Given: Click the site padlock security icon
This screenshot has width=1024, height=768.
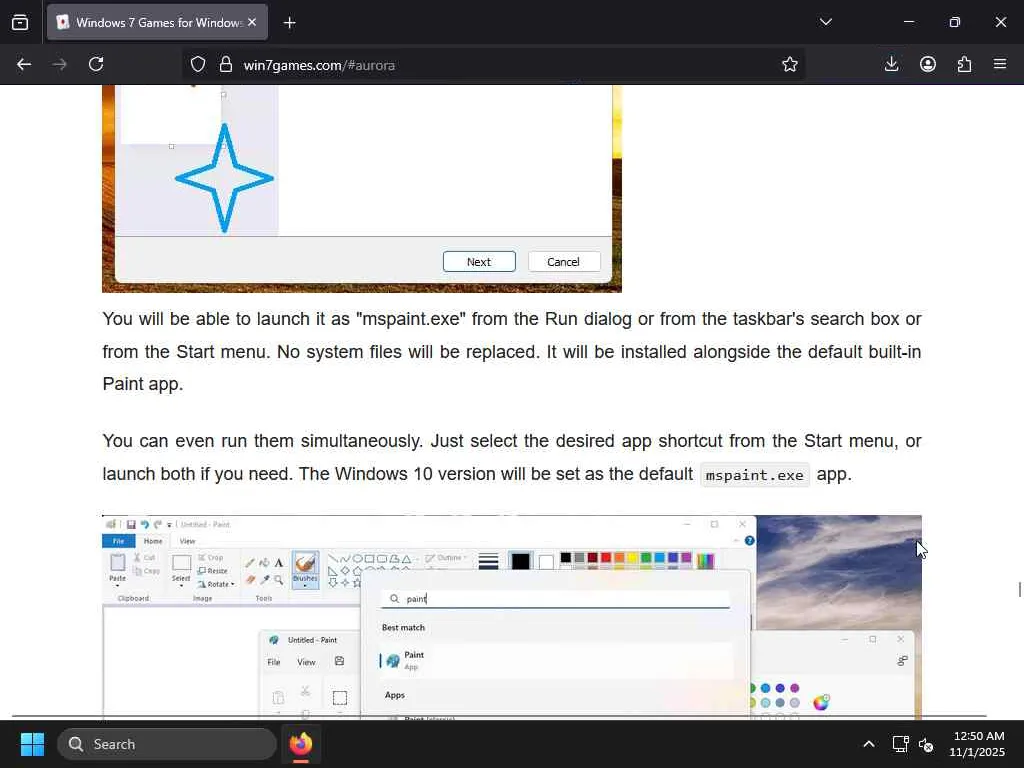Looking at the screenshot, I should (226, 65).
